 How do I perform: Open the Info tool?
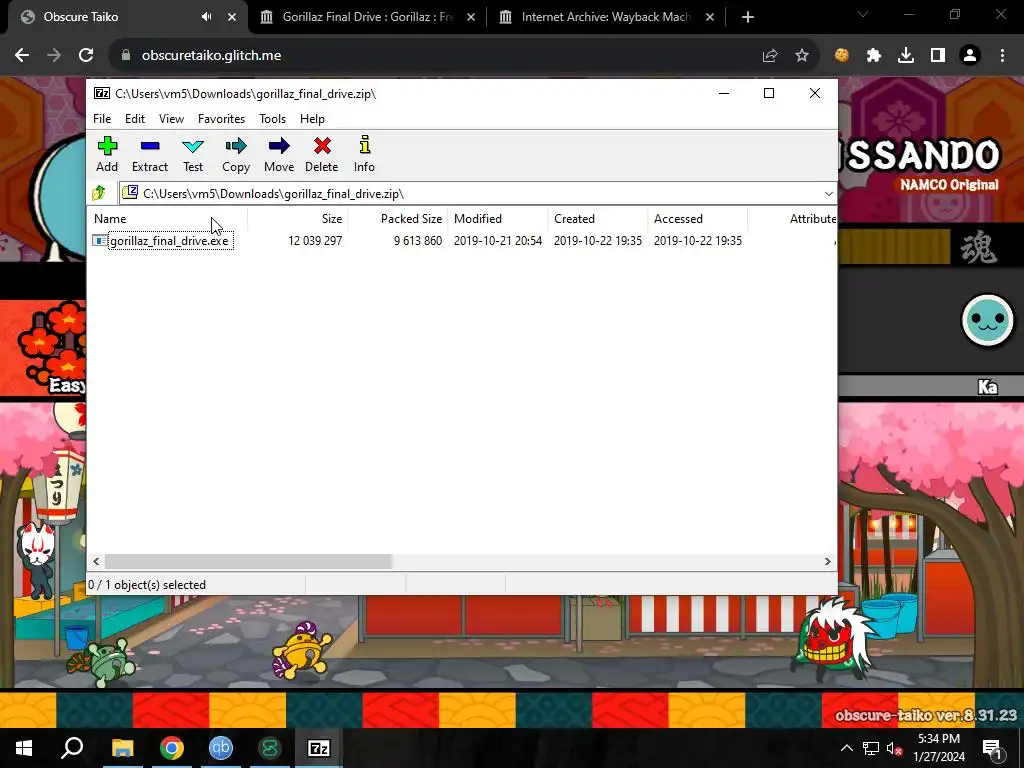pyautogui.click(x=364, y=153)
